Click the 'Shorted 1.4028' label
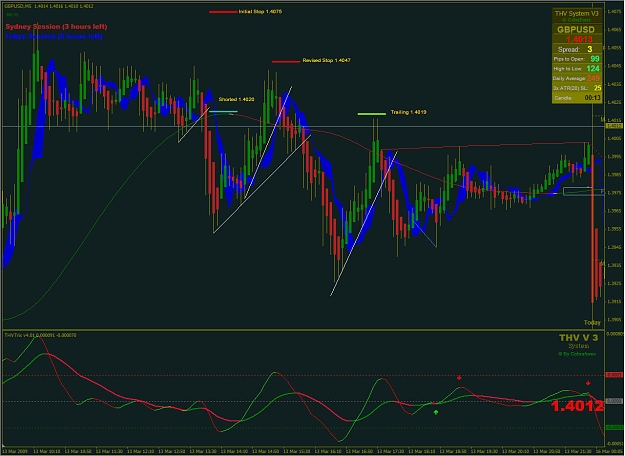 [236, 99]
